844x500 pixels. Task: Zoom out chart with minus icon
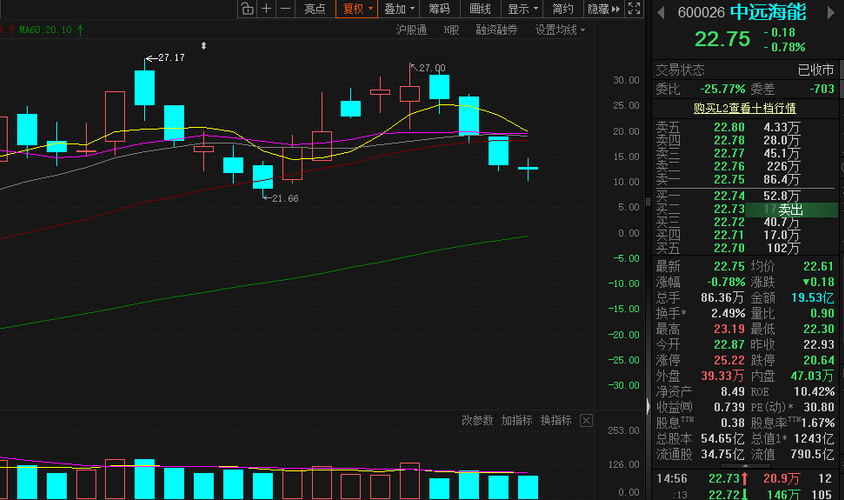coord(285,9)
